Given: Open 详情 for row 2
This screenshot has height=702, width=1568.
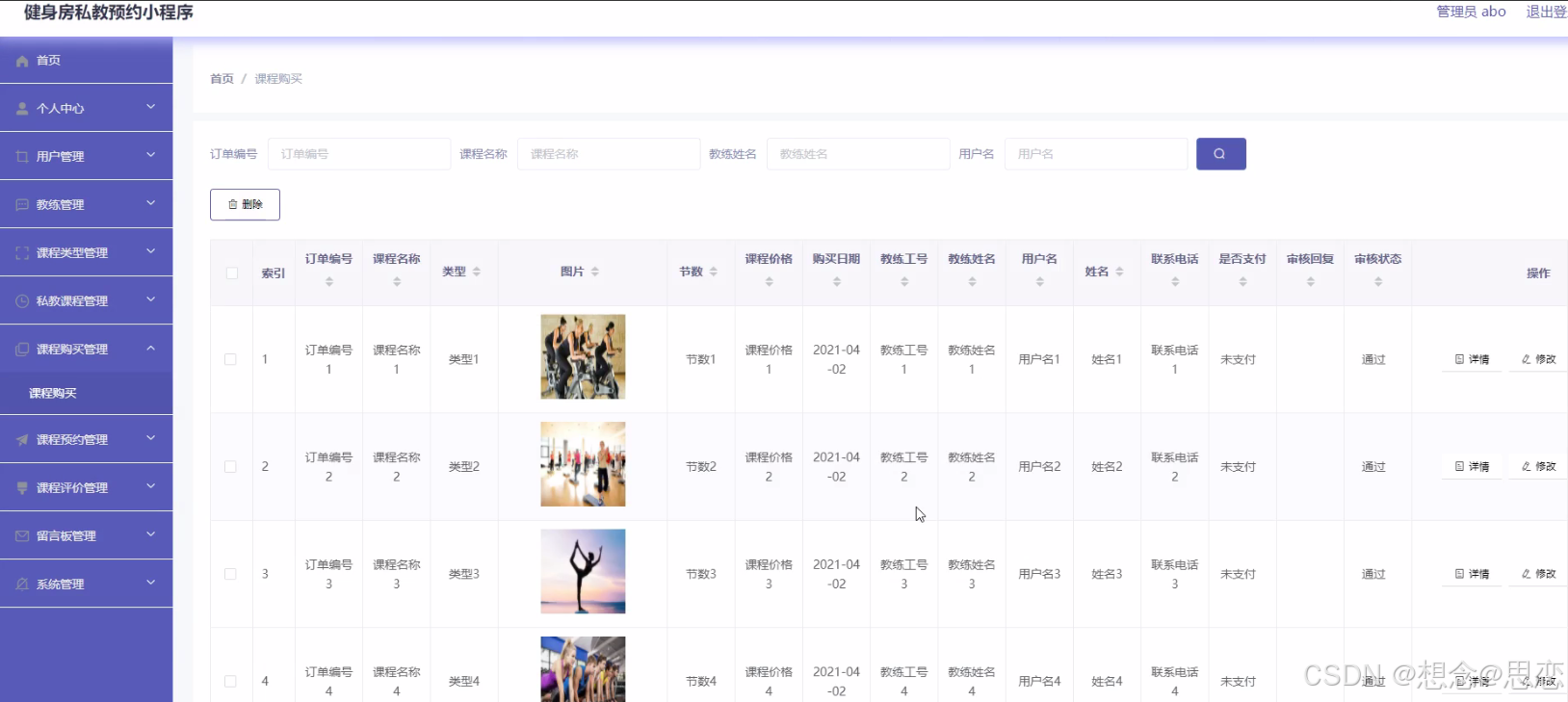Looking at the screenshot, I should click(1473, 467).
